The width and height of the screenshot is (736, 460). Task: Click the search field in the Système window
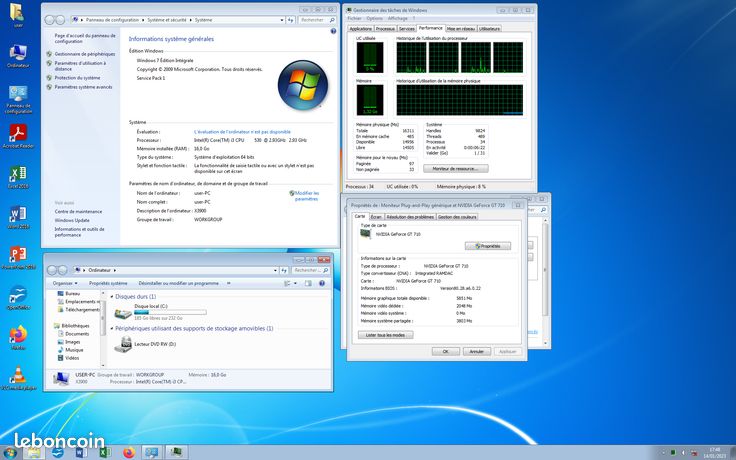tap(317, 20)
